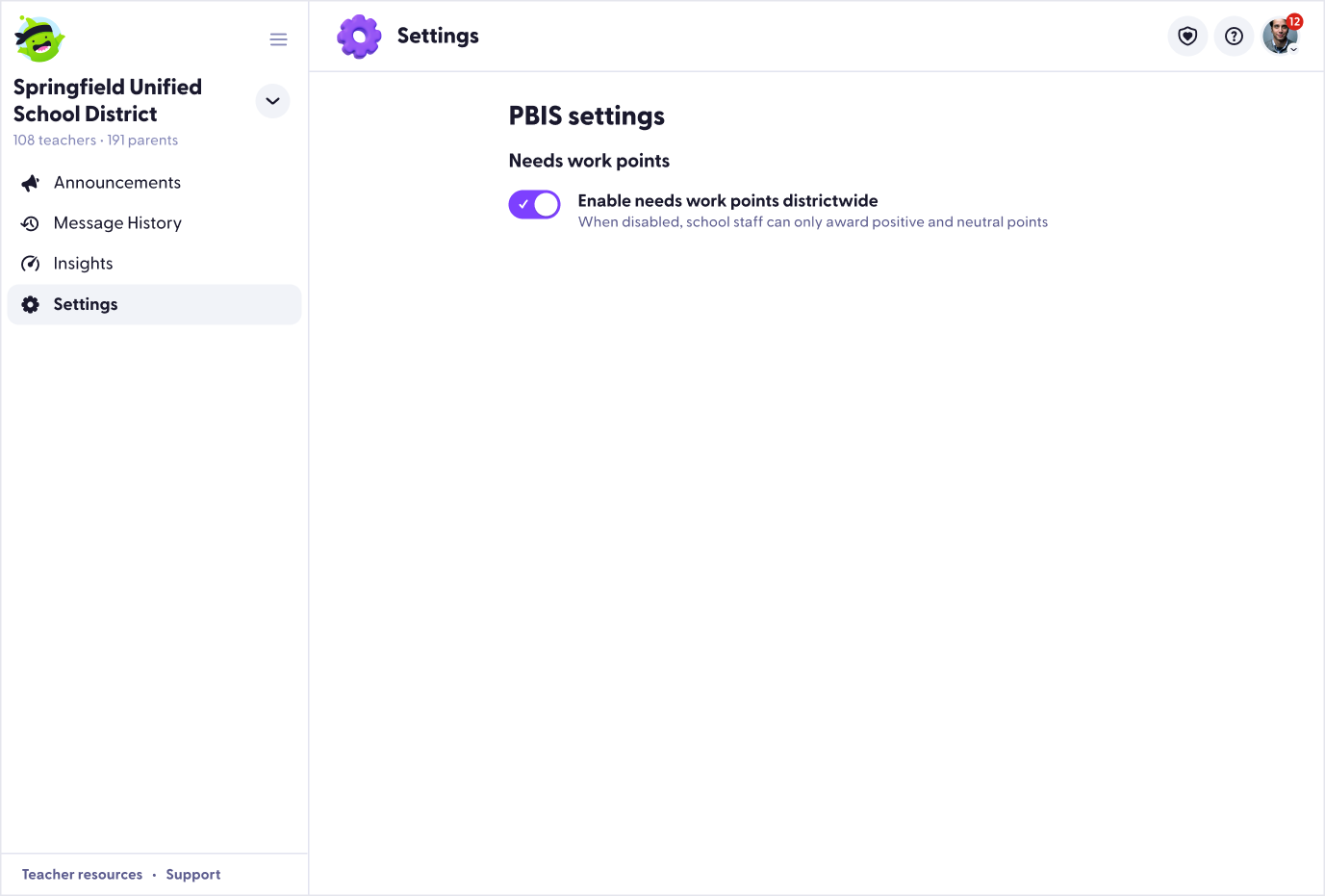Click the Settings gear icon in sidebar
The height and width of the screenshot is (896, 1325).
point(30,304)
